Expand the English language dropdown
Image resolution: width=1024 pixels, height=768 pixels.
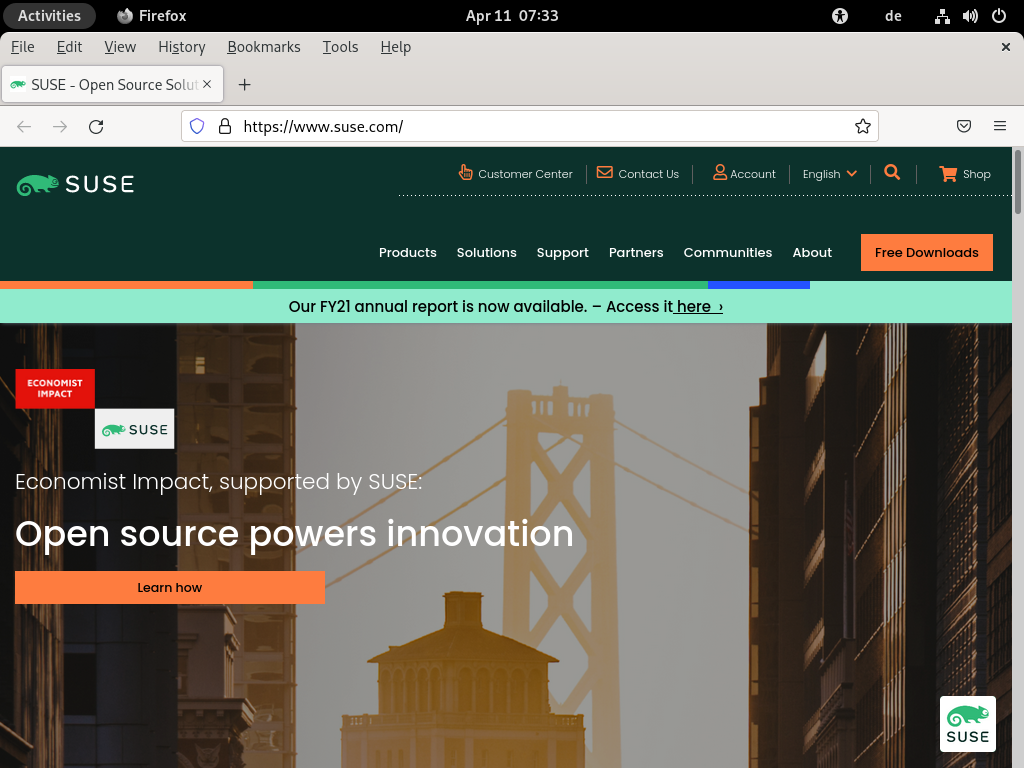[x=829, y=174]
